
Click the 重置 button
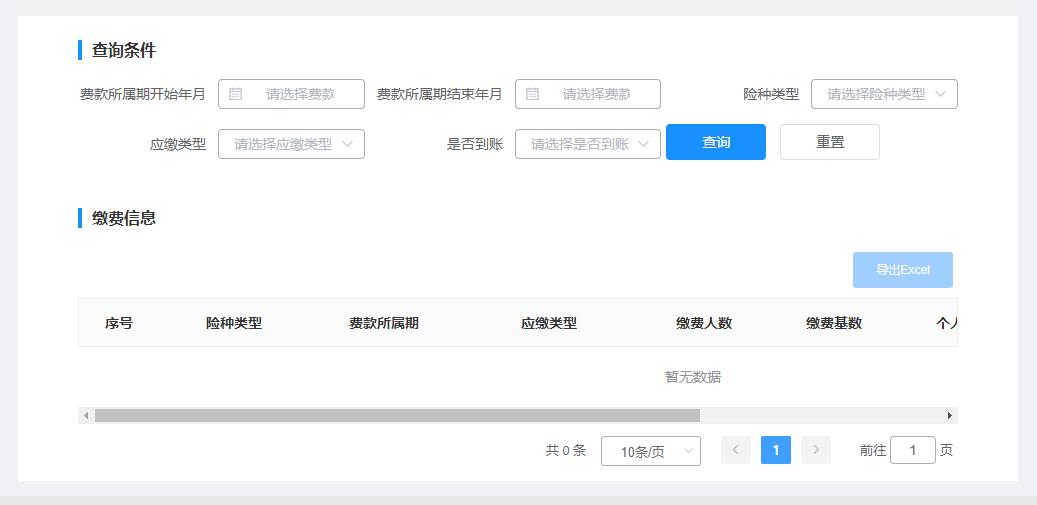pos(830,142)
